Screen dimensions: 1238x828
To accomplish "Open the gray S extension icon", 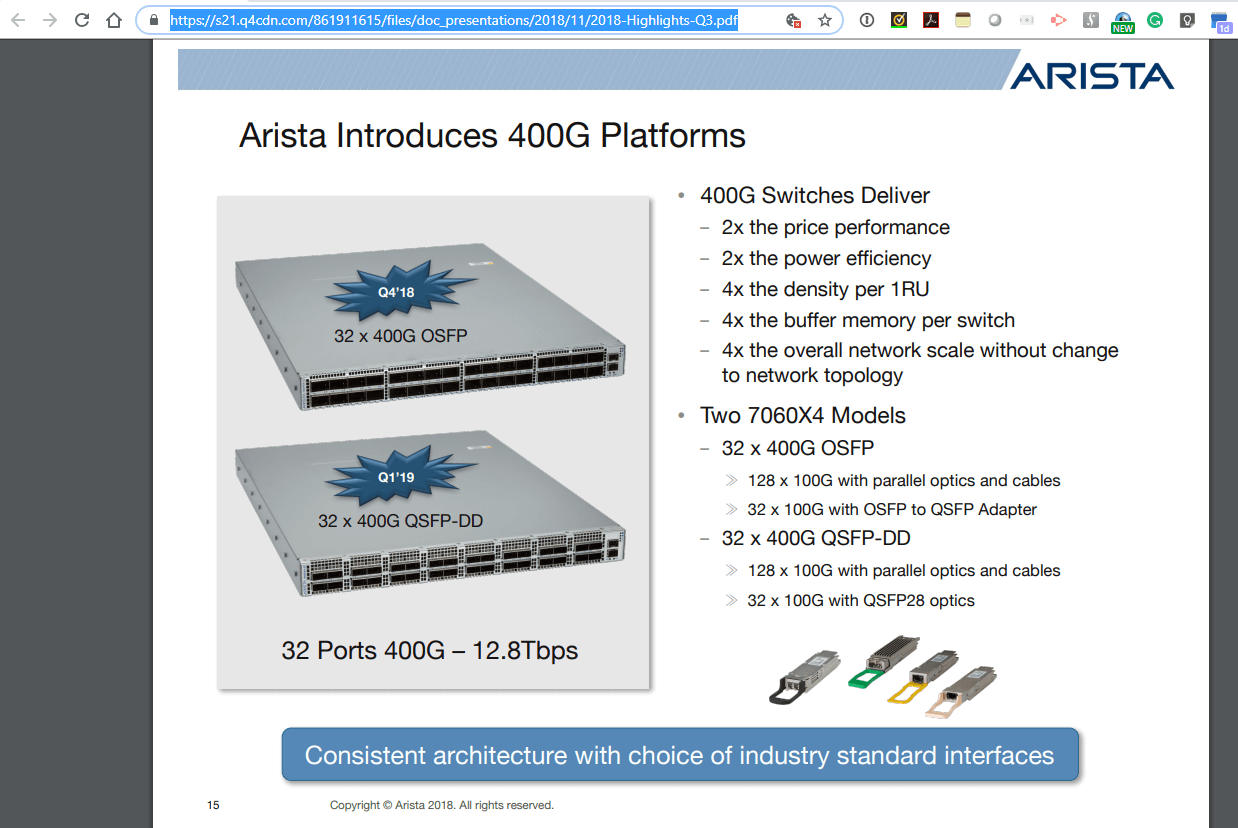I will pos(1090,20).
